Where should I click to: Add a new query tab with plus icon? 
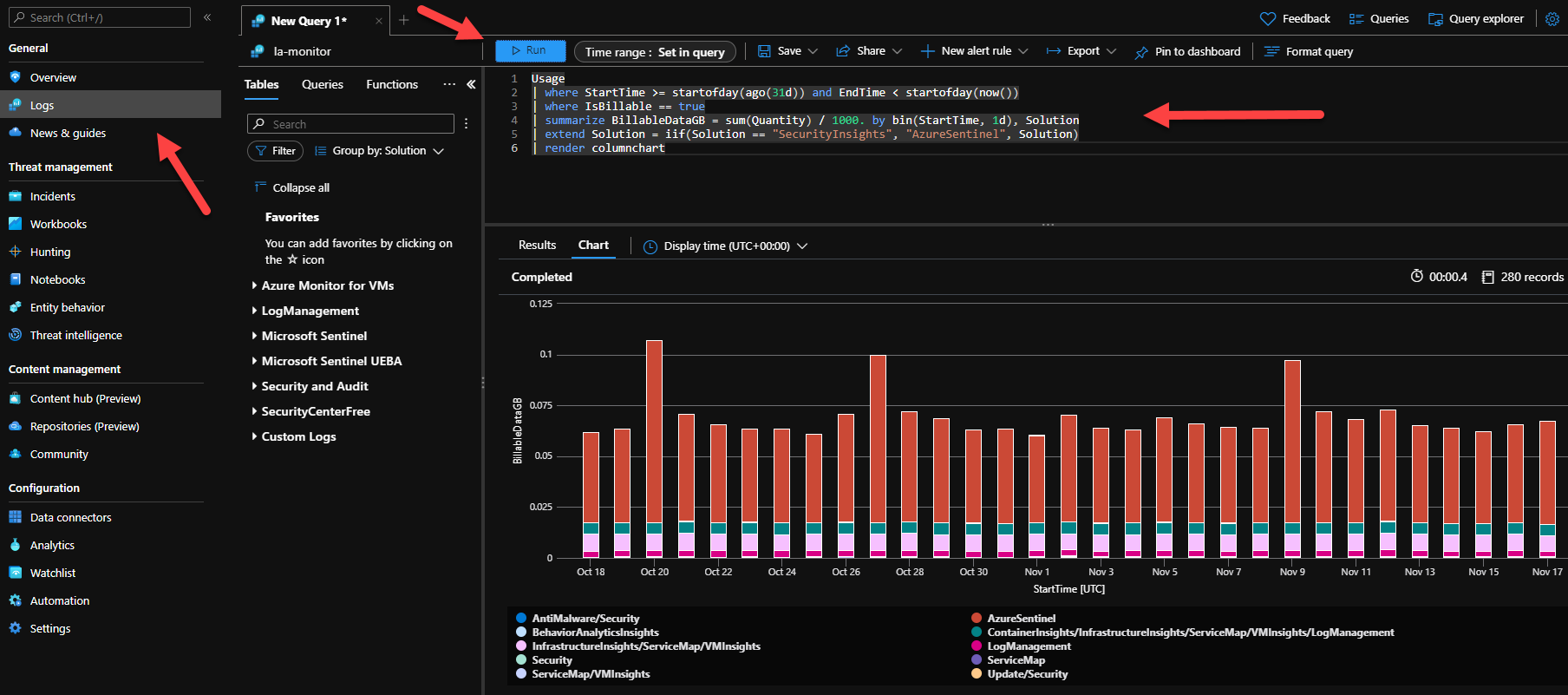(403, 20)
